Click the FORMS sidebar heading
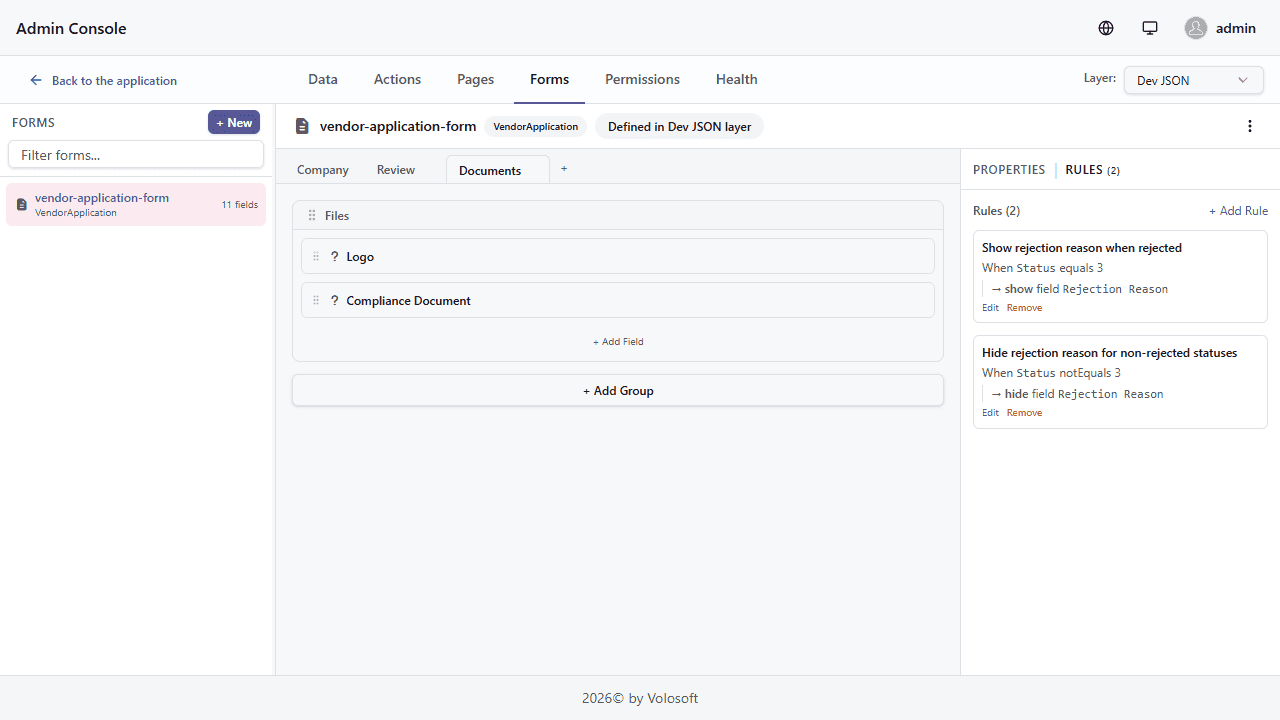Screen dimensions: 1280x720 (x=33, y=123)
